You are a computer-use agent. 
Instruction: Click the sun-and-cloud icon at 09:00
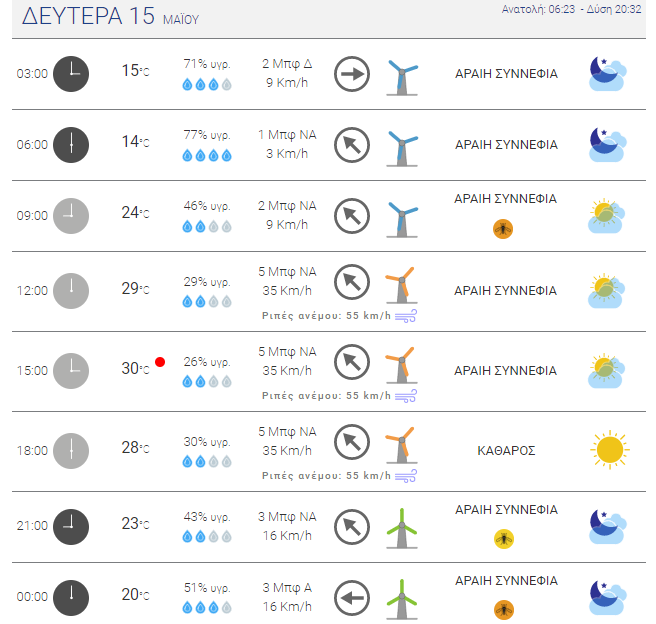[607, 216]
